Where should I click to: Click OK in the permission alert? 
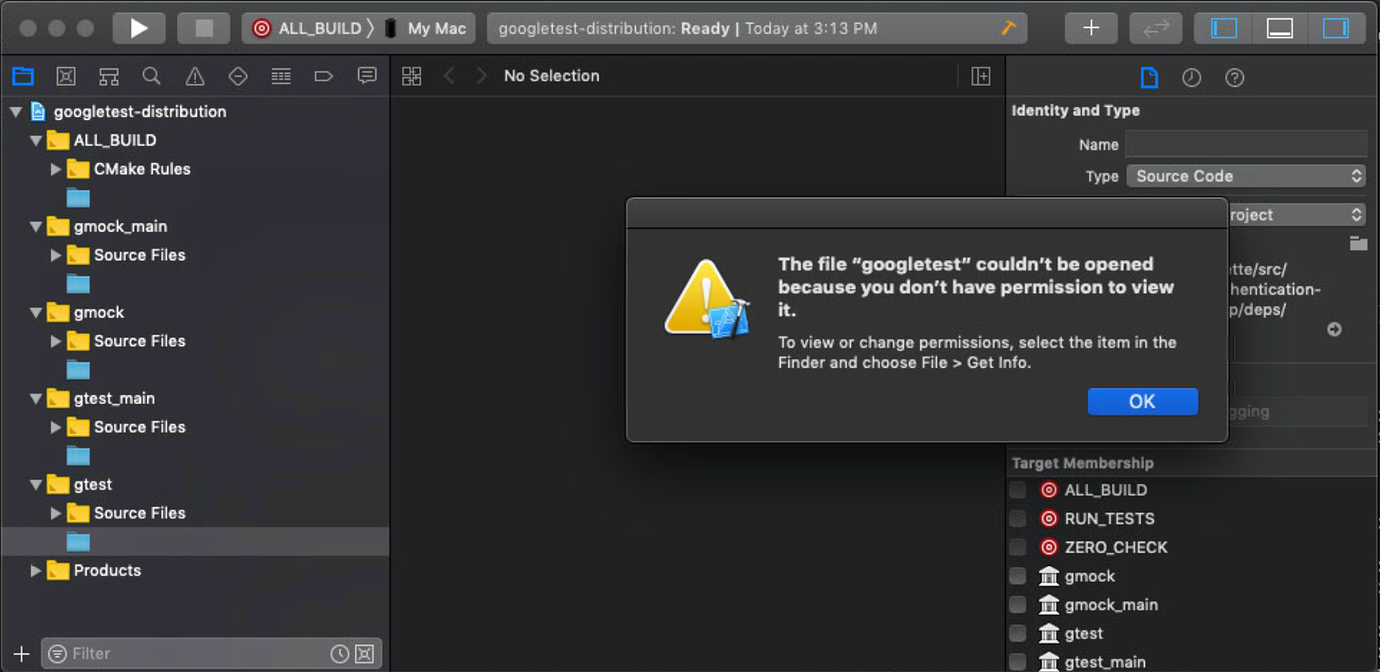pos(1142,401)
